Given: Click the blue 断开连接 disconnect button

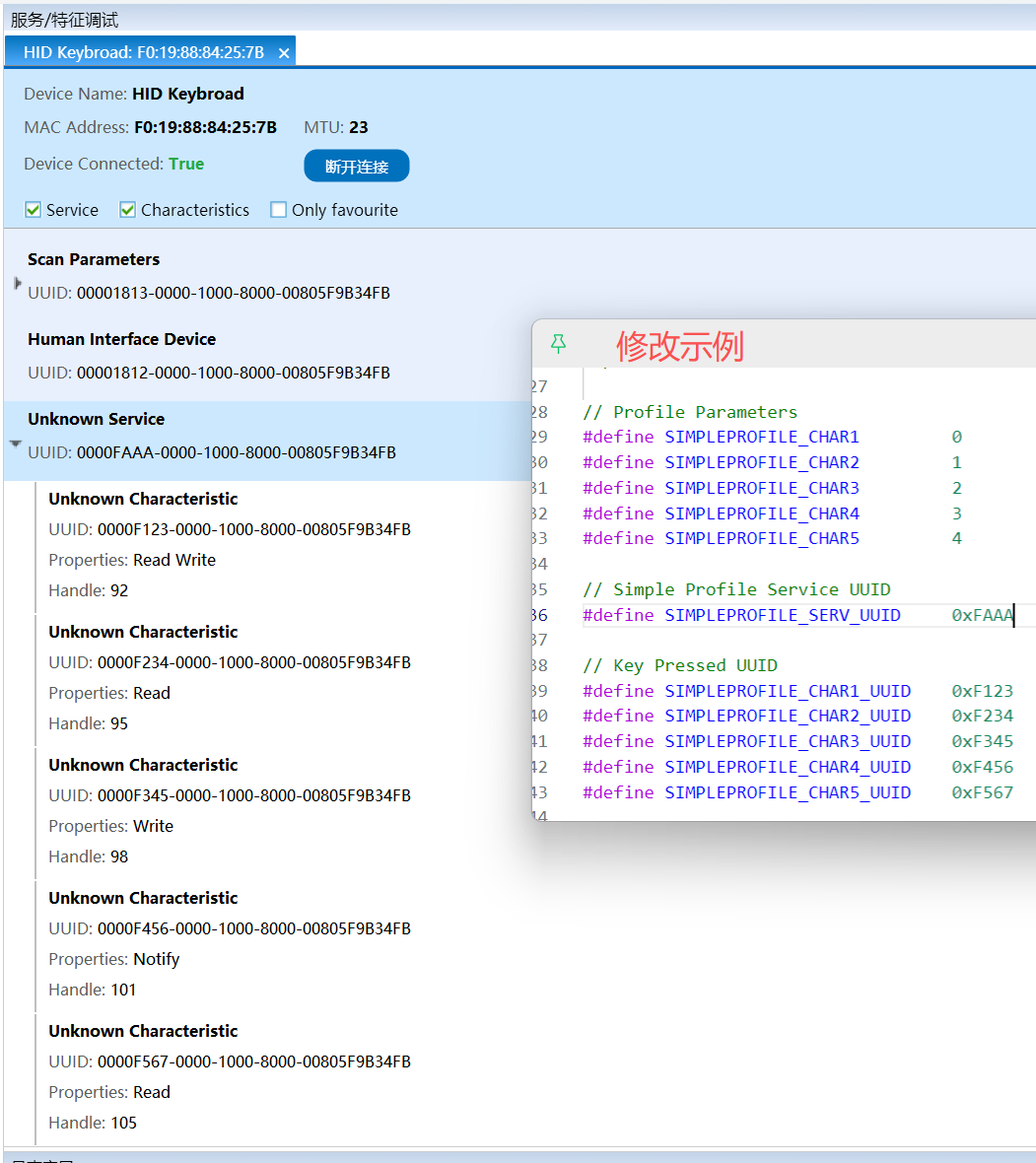Looking at the screenshot, I should (357, 167).
